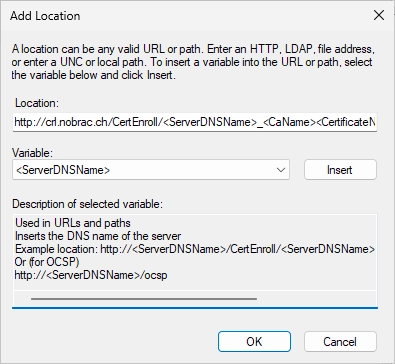Close the Add Location dialog with X

379,15
